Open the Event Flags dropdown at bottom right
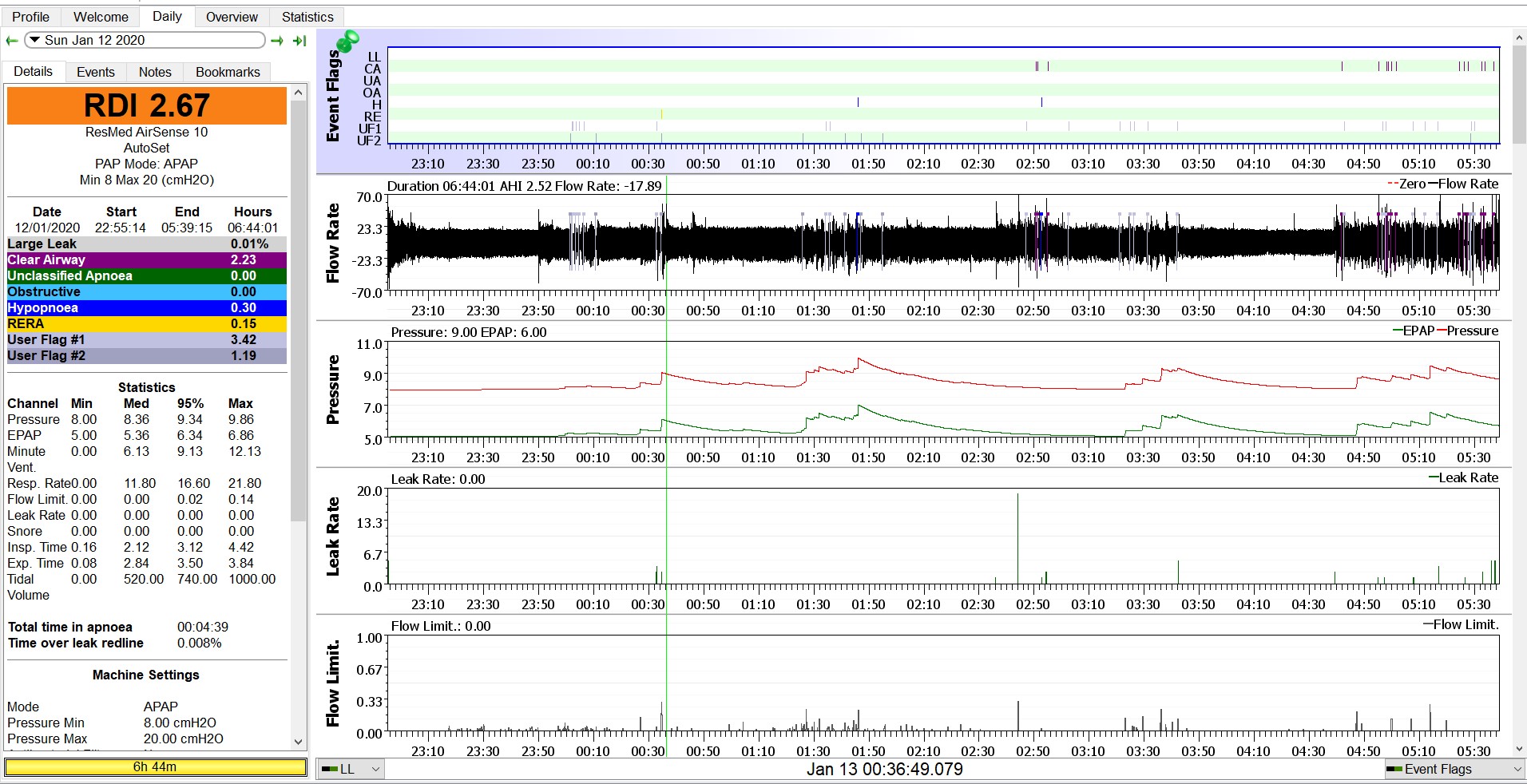 [x=1454, y=769]
